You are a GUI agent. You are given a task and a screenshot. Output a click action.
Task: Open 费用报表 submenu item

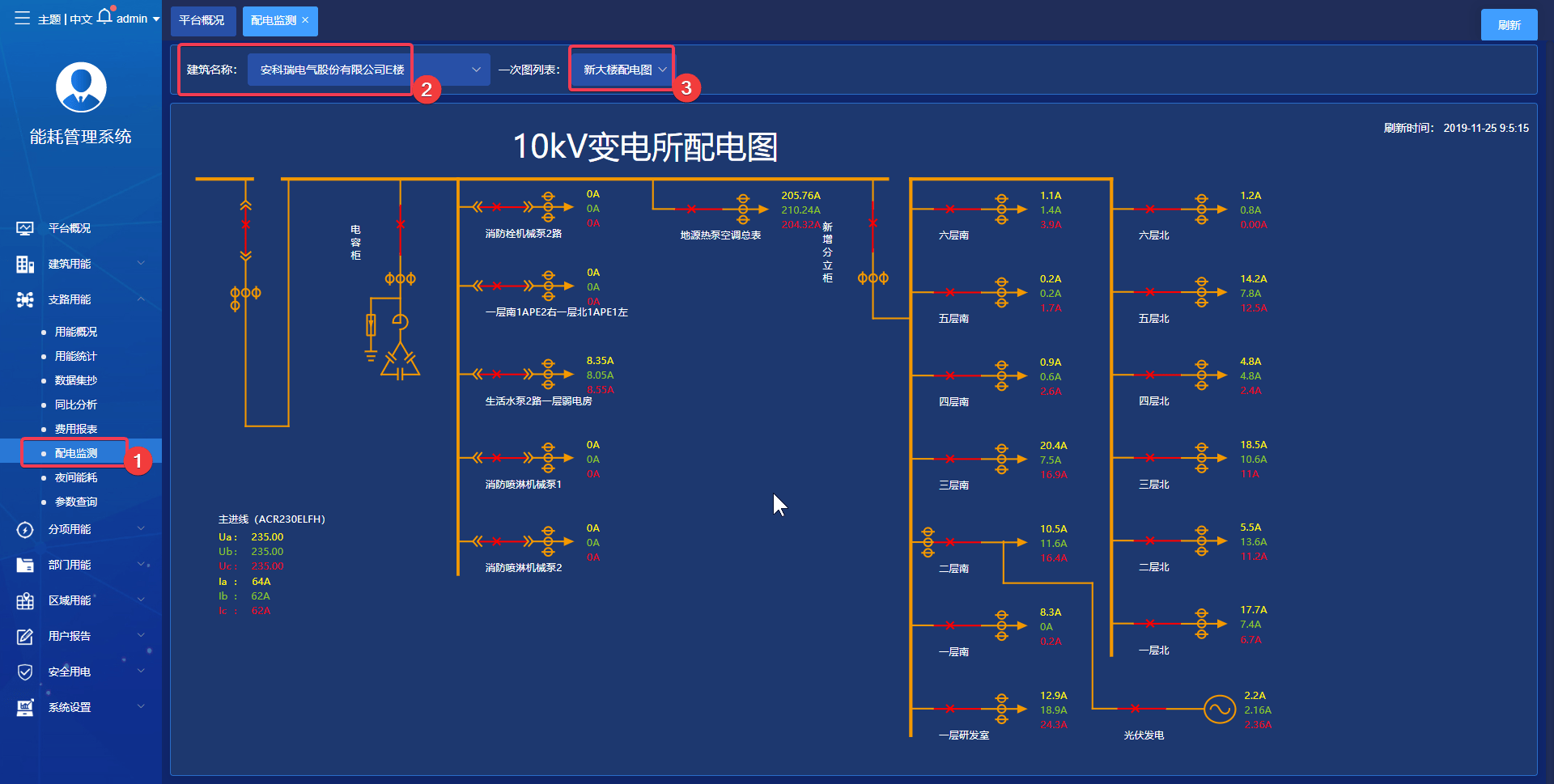[76, 429]
